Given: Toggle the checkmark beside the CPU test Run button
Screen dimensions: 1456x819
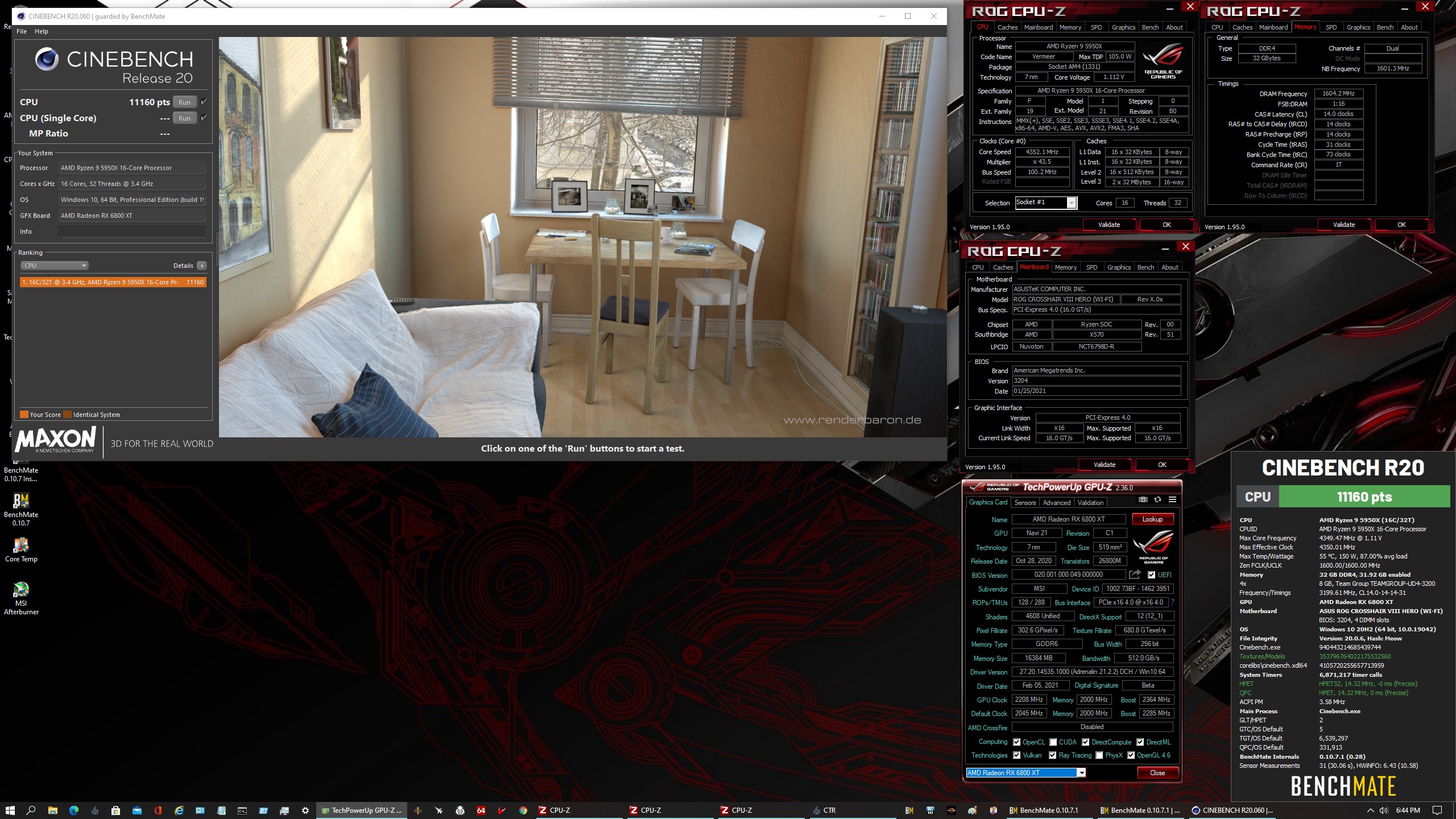Looking at the screenshot, I should [204, 102].
